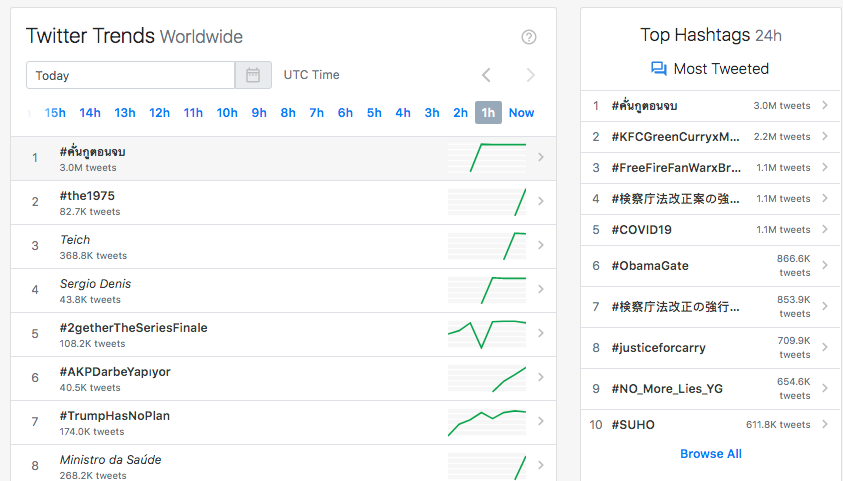The image size is (843, 481).
Task: Select the active 1h time tab
Action: click(x=488, y=112)
